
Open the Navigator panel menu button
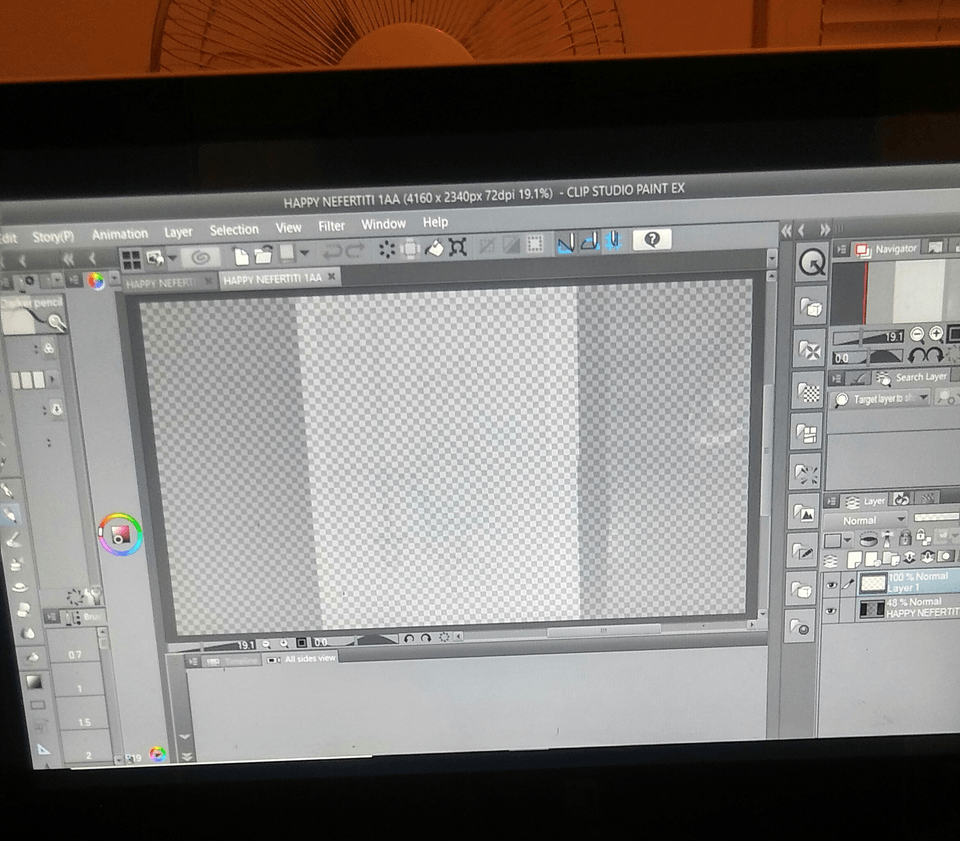click(842, 250)
